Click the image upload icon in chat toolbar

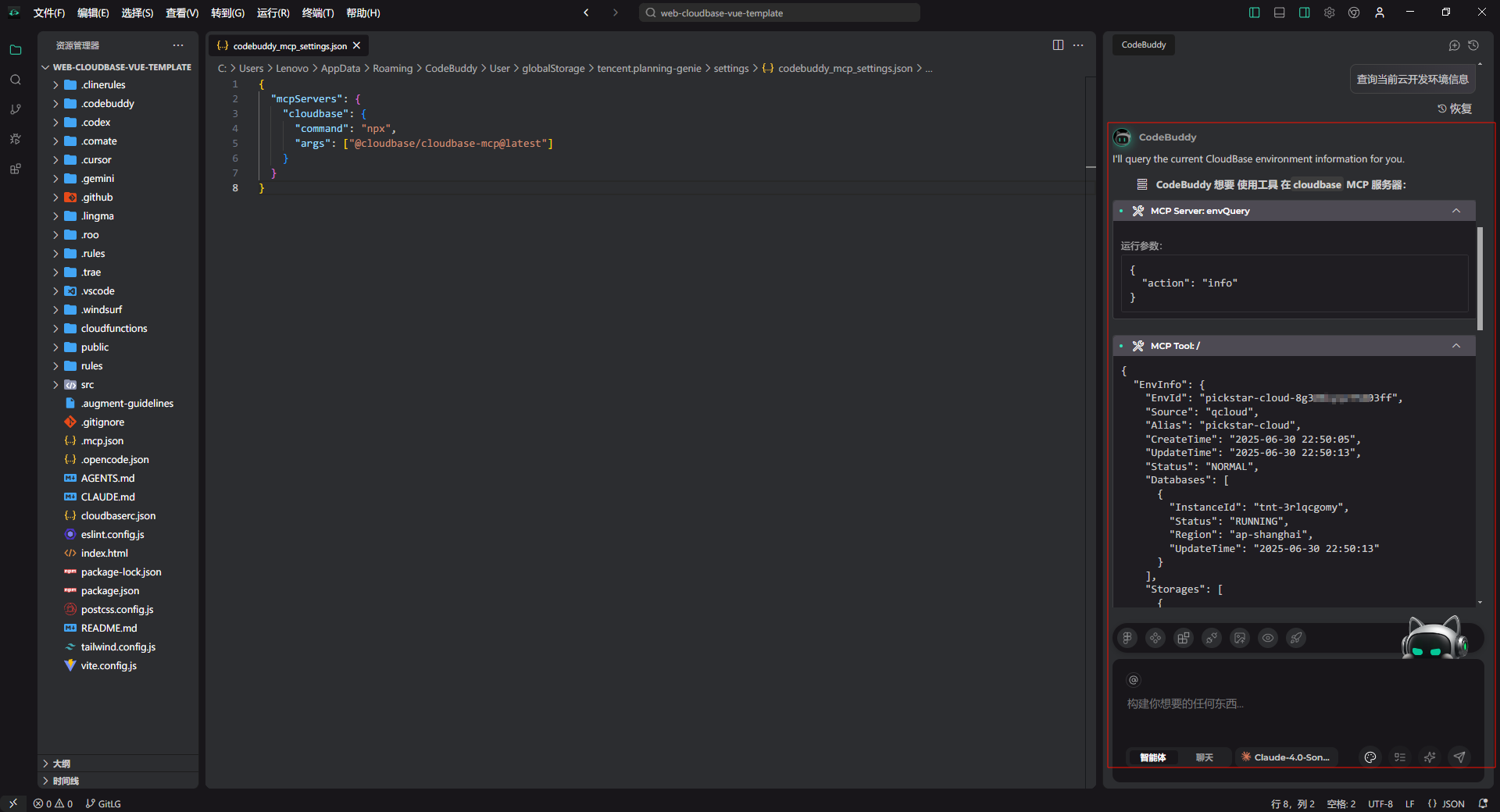[x=1240, y=638]
